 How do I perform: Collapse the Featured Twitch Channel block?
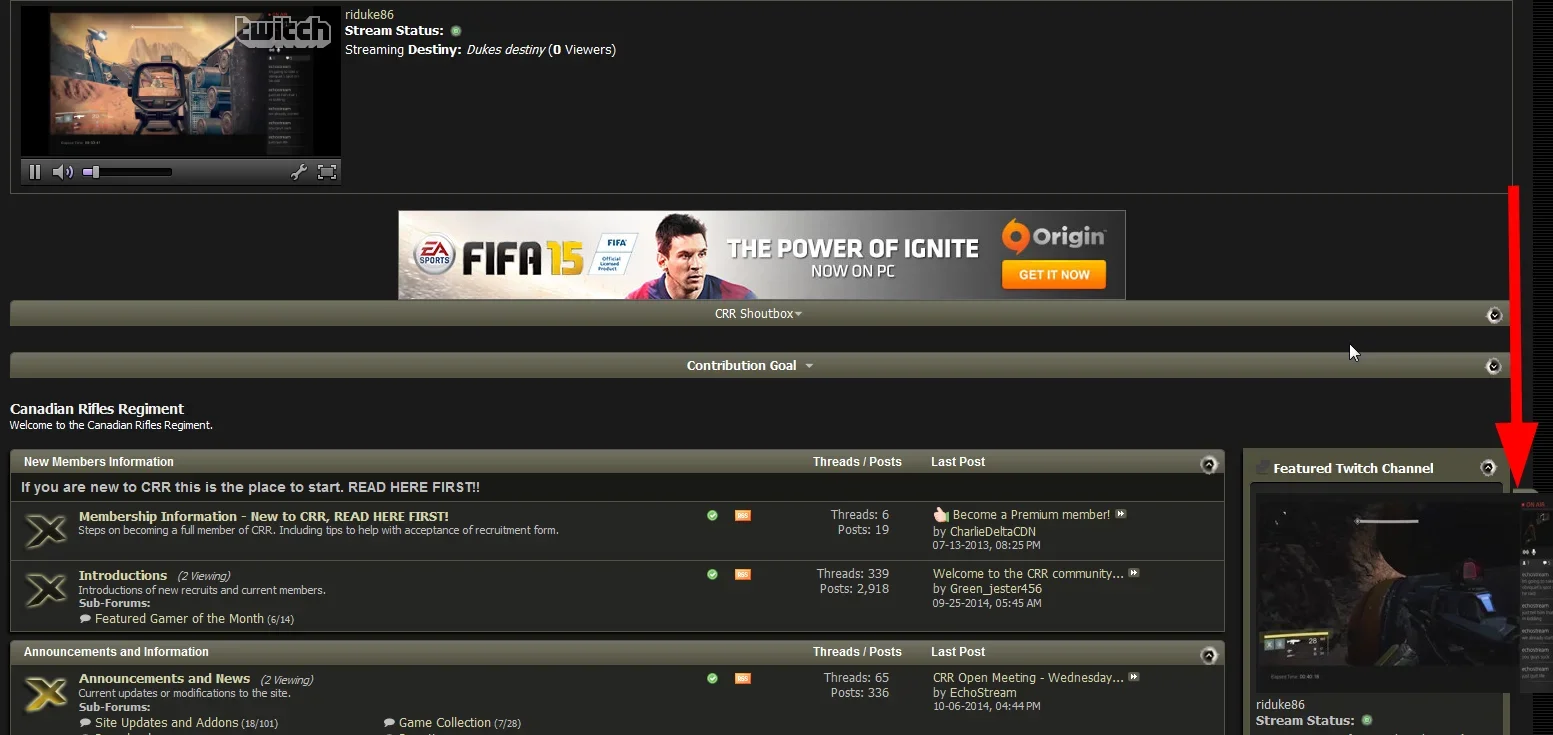[x=1488, y=468]
